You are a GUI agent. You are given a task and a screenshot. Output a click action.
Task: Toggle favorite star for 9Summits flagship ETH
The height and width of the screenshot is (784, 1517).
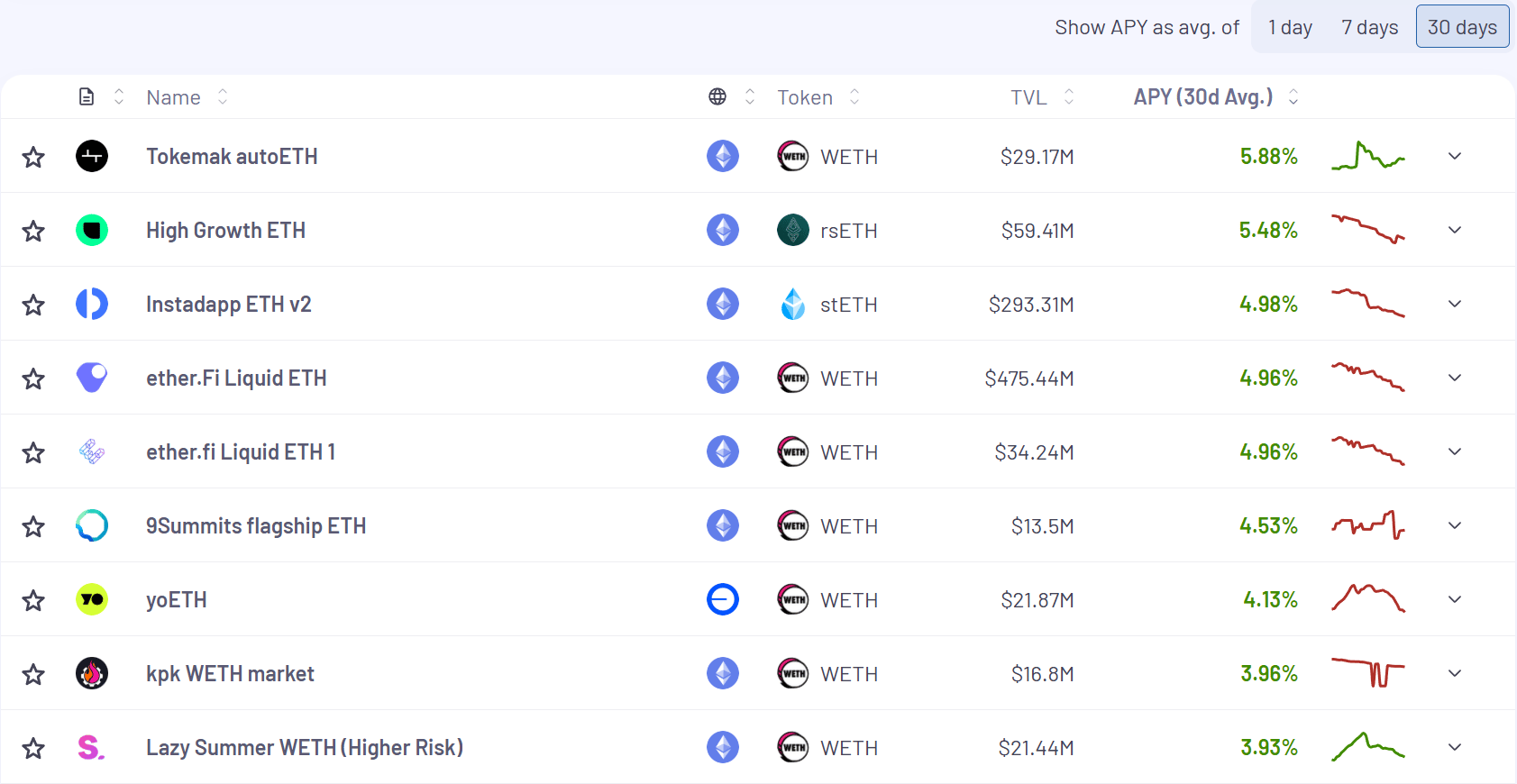click(33, 526)
